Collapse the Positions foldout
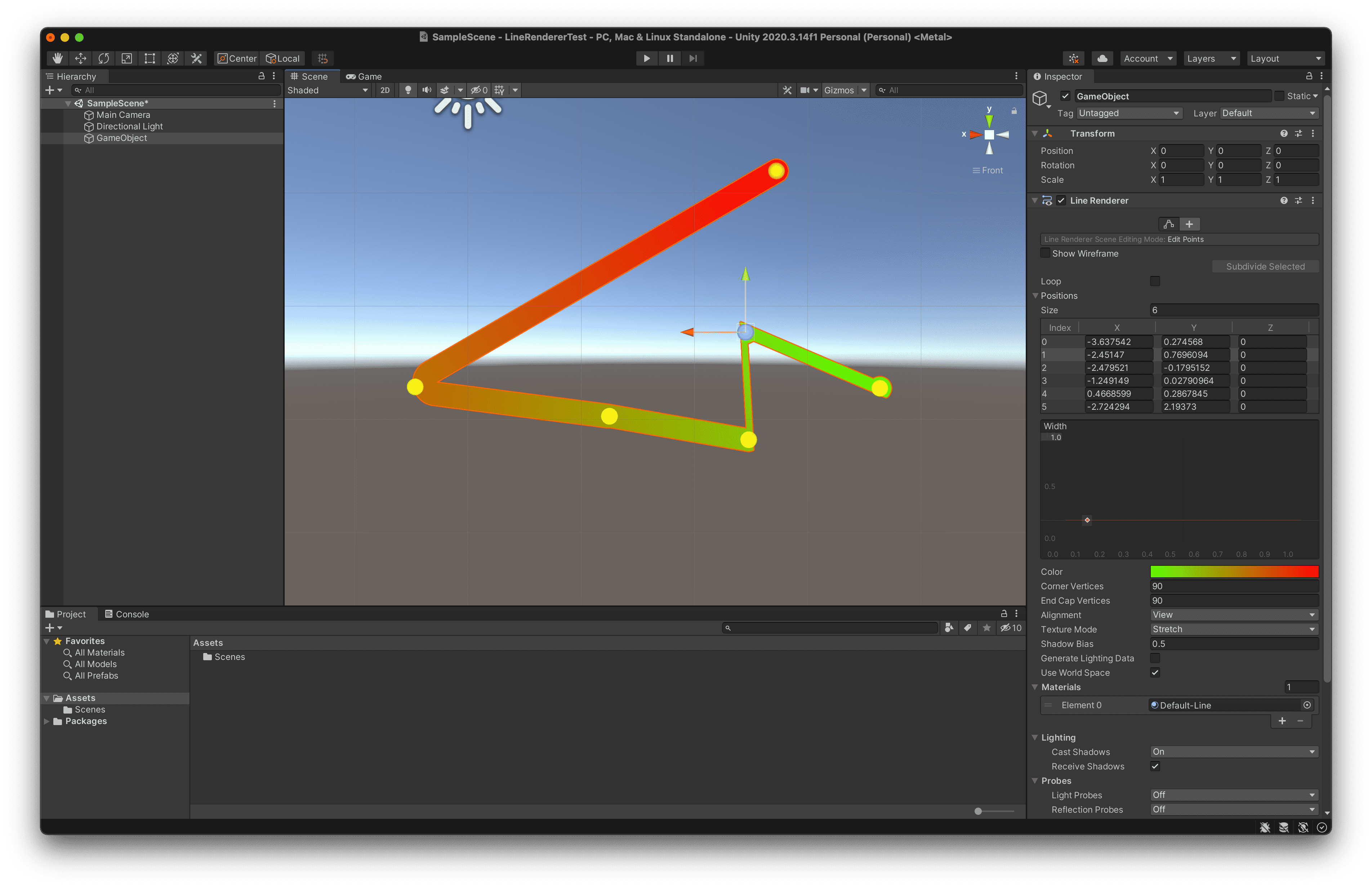This screenshot has width=1372, height=888. [x=1035, y=296]
